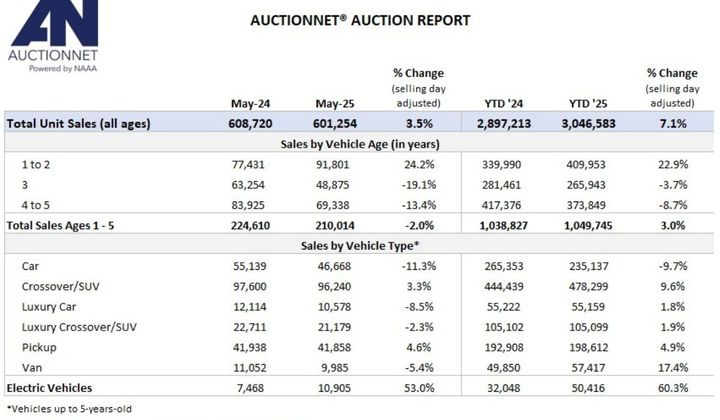This screenshot has width=720, height=420.
Task: Select the Crossover/SUV row label
Action: coord(61,286)
